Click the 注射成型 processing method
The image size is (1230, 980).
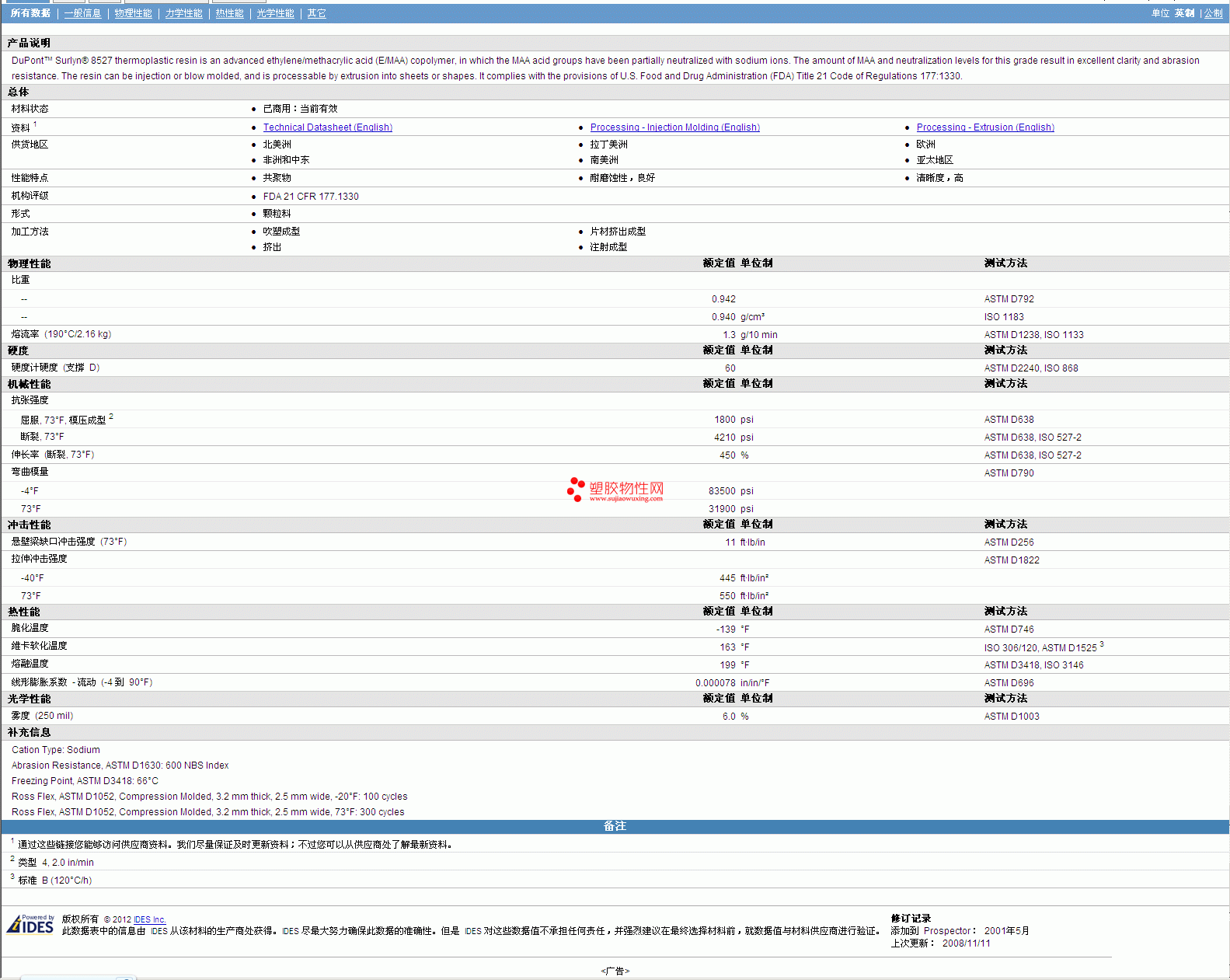click(608, 247)
